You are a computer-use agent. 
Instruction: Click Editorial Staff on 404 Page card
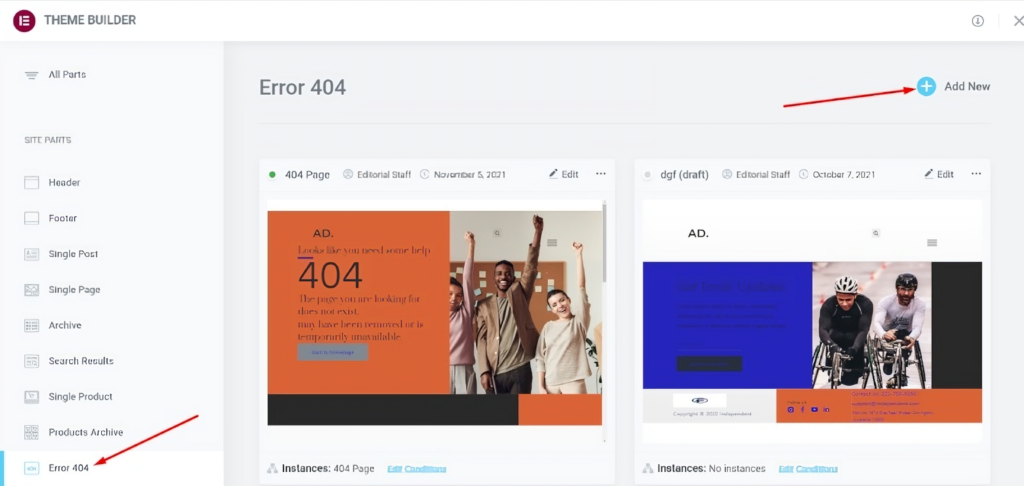click(384, 174)
